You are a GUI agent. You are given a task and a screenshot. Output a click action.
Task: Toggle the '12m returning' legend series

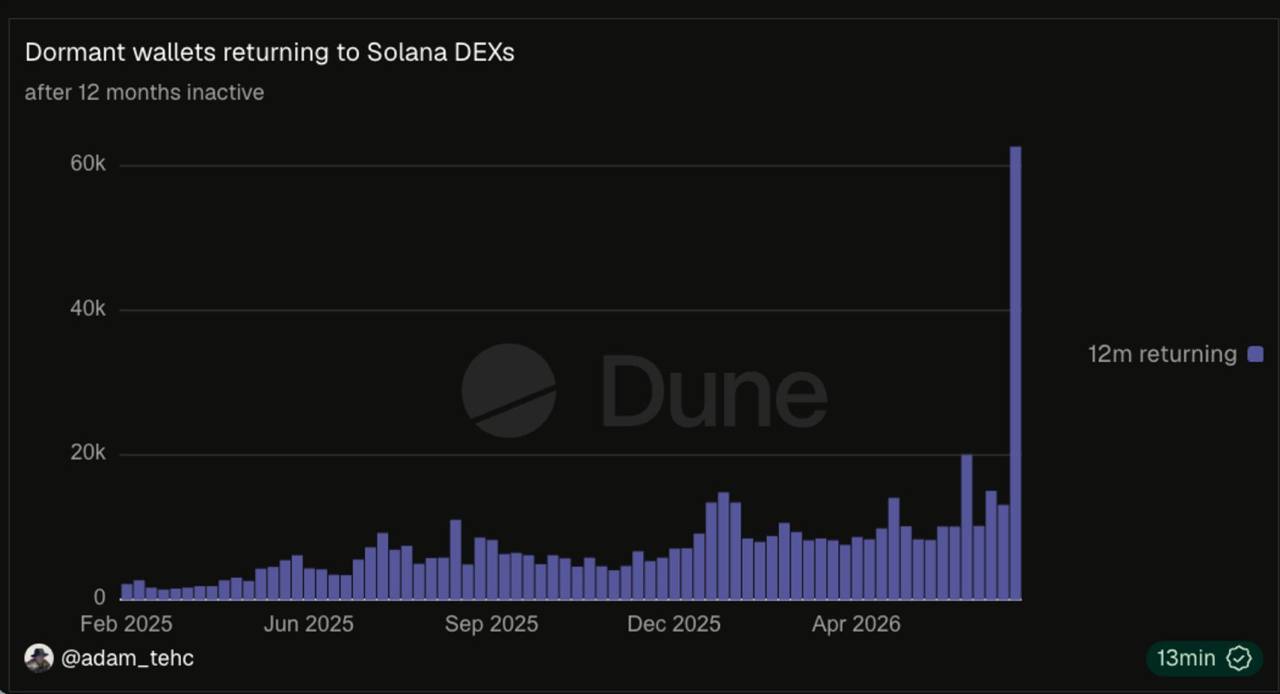[1175, 354]
